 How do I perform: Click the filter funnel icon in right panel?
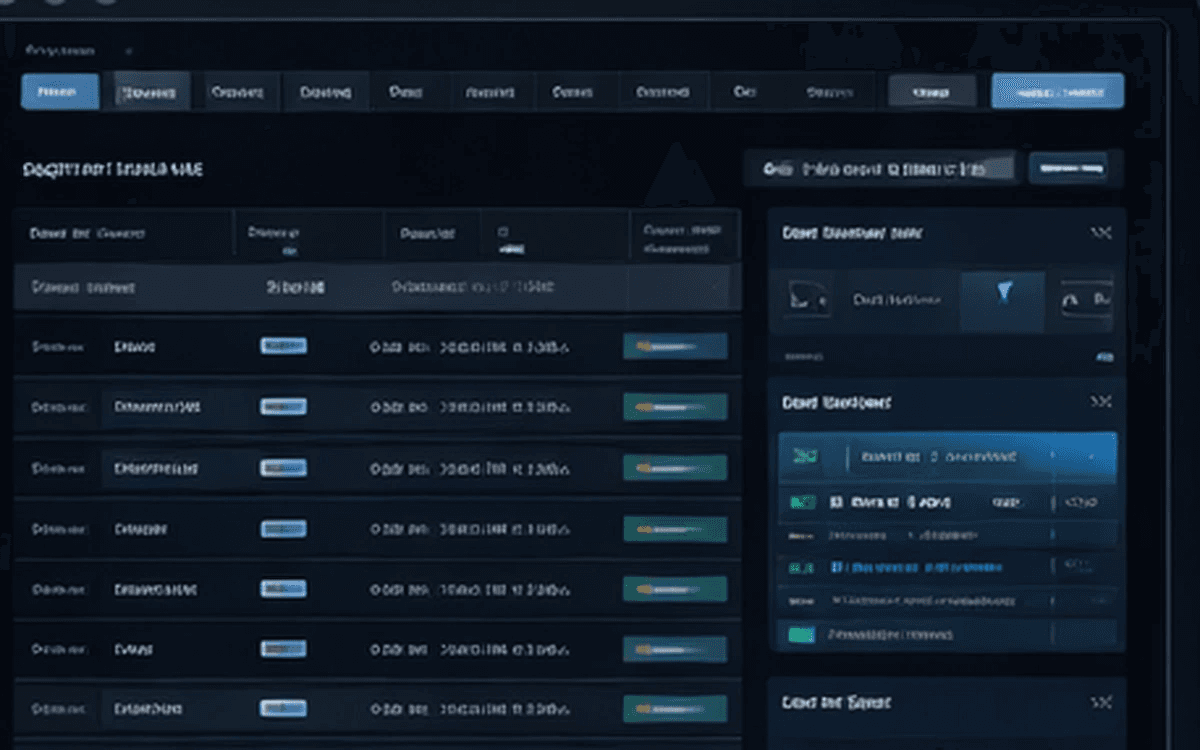click(1003, 292)
